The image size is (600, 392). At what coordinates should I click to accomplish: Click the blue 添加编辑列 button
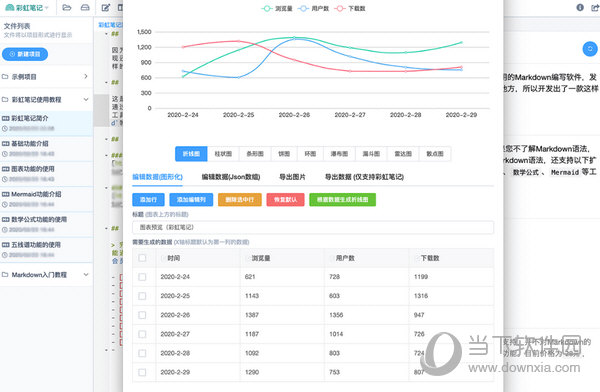click(x=191, y=199)
